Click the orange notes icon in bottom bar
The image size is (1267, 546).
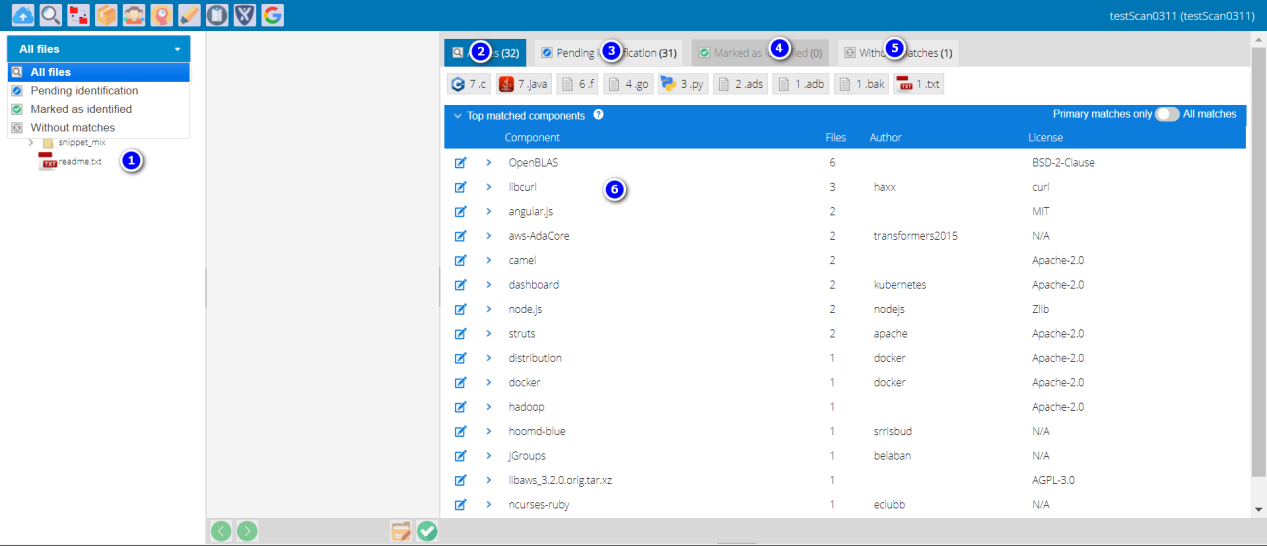(401, 532)
